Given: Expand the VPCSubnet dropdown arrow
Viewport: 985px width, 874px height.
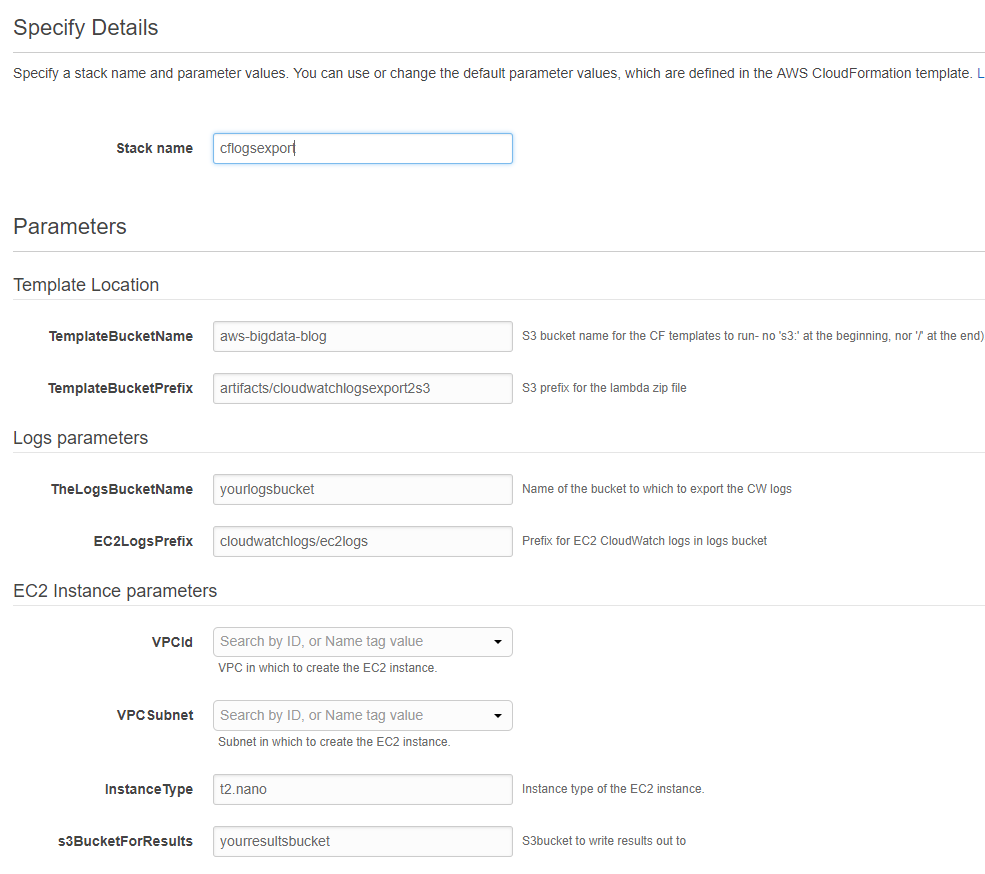Looking at the screenshot, I should [498, 716].
